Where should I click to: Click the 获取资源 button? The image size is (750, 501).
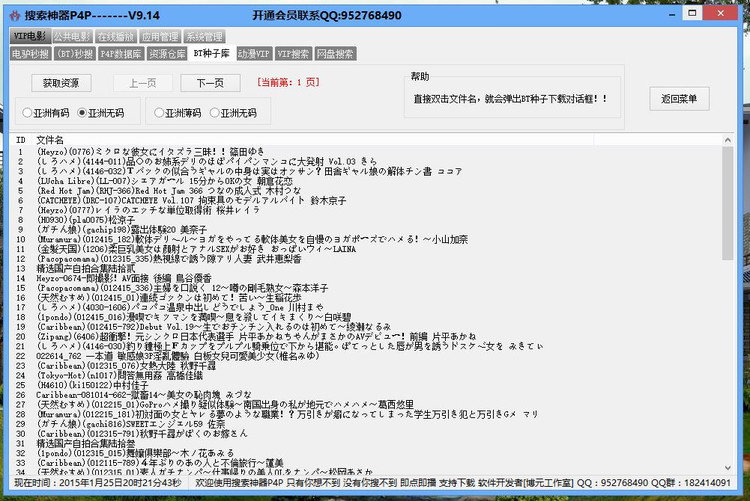[x=61, y=83]
